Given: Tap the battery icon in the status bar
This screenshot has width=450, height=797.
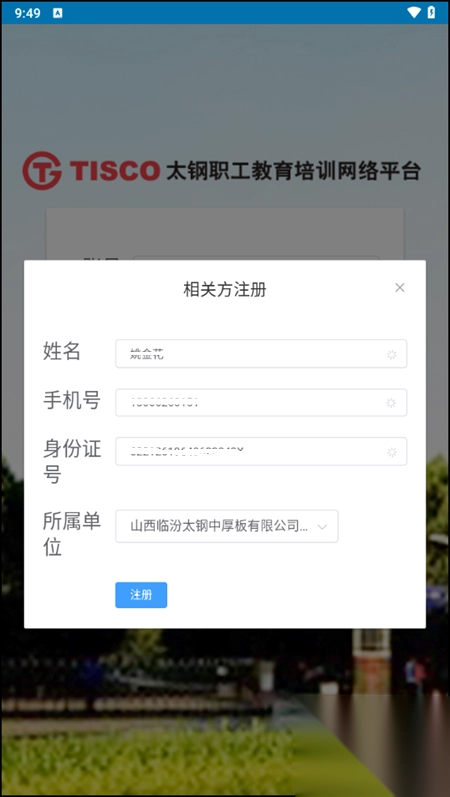Looking at the screenshot, I should [431, 13].
